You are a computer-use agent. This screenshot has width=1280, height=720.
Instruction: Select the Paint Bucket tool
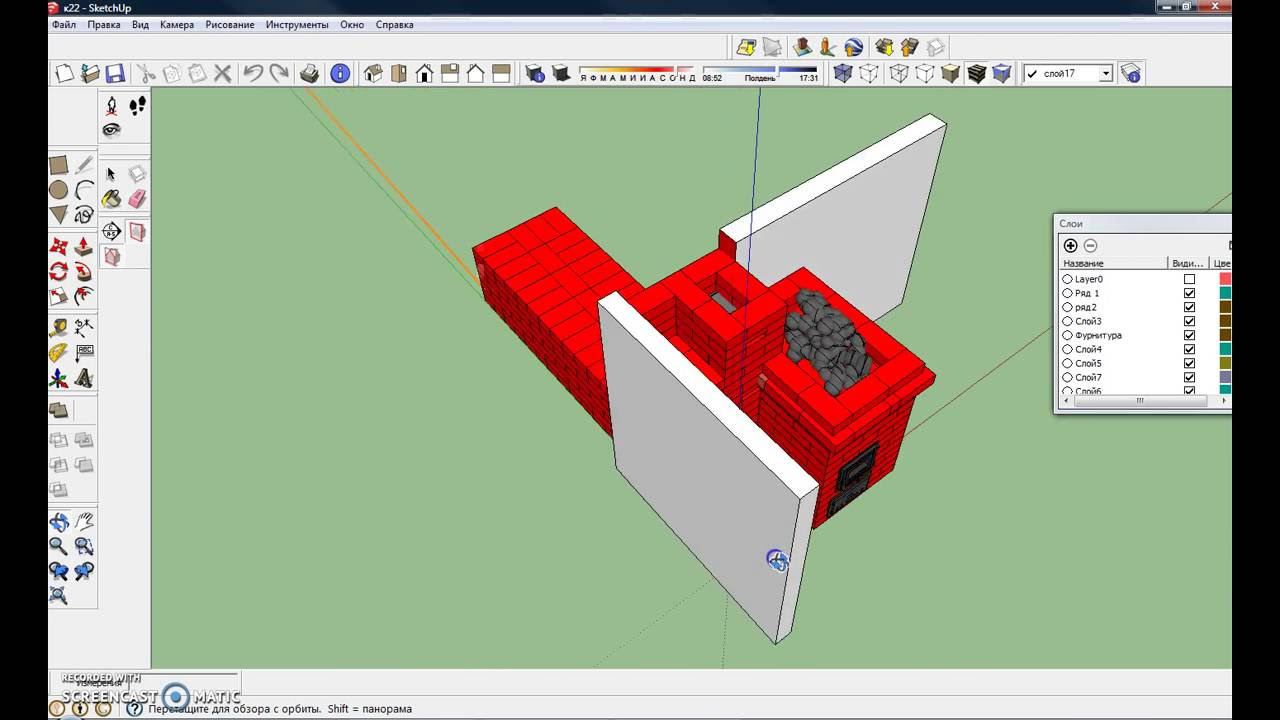click(111, 199)
